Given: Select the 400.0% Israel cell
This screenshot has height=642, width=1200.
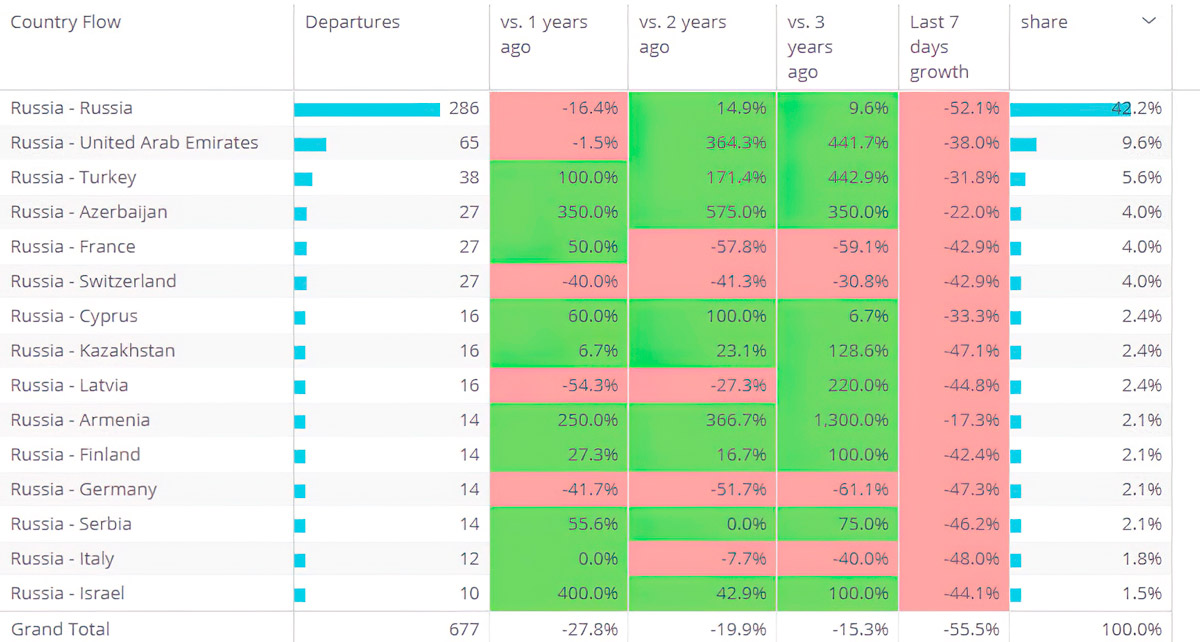Looking at the screenshot, I should coord(558,593).
